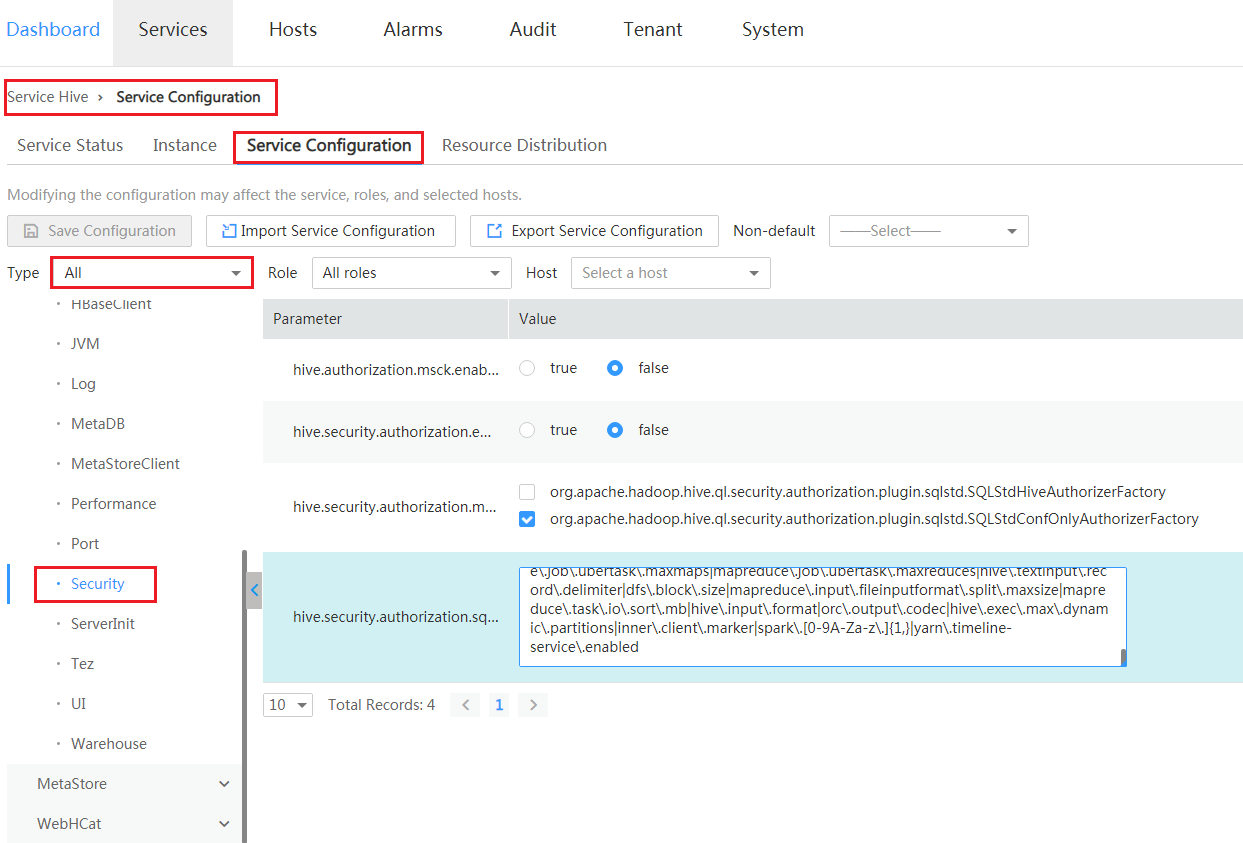
Task: Select Port in the configuration tree
Action: tap(85, 544)
